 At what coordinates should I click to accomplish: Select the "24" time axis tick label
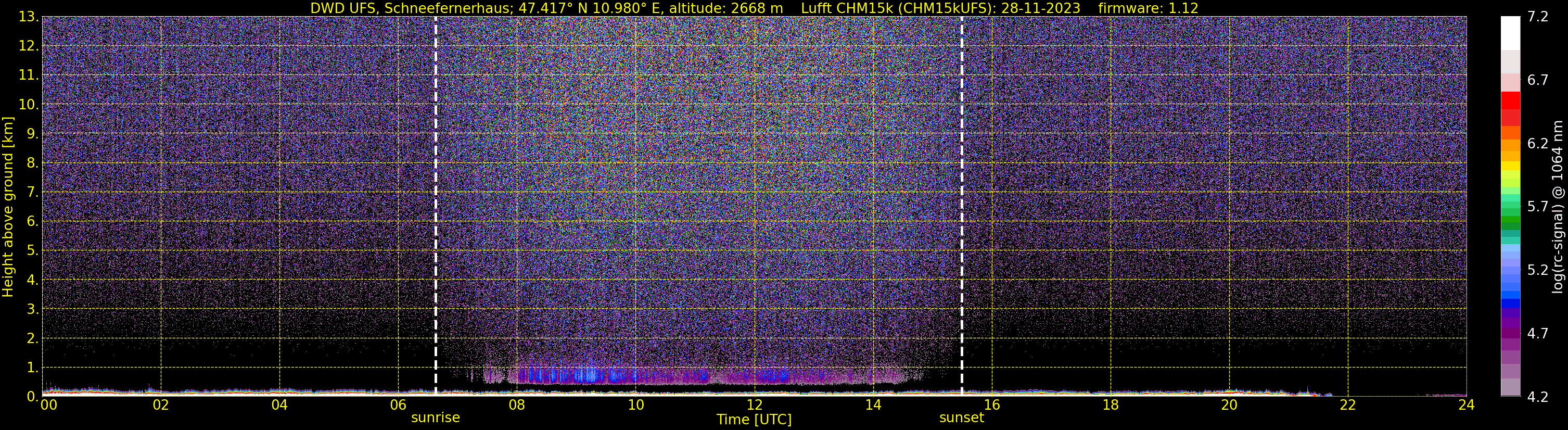coord(1467,406)
